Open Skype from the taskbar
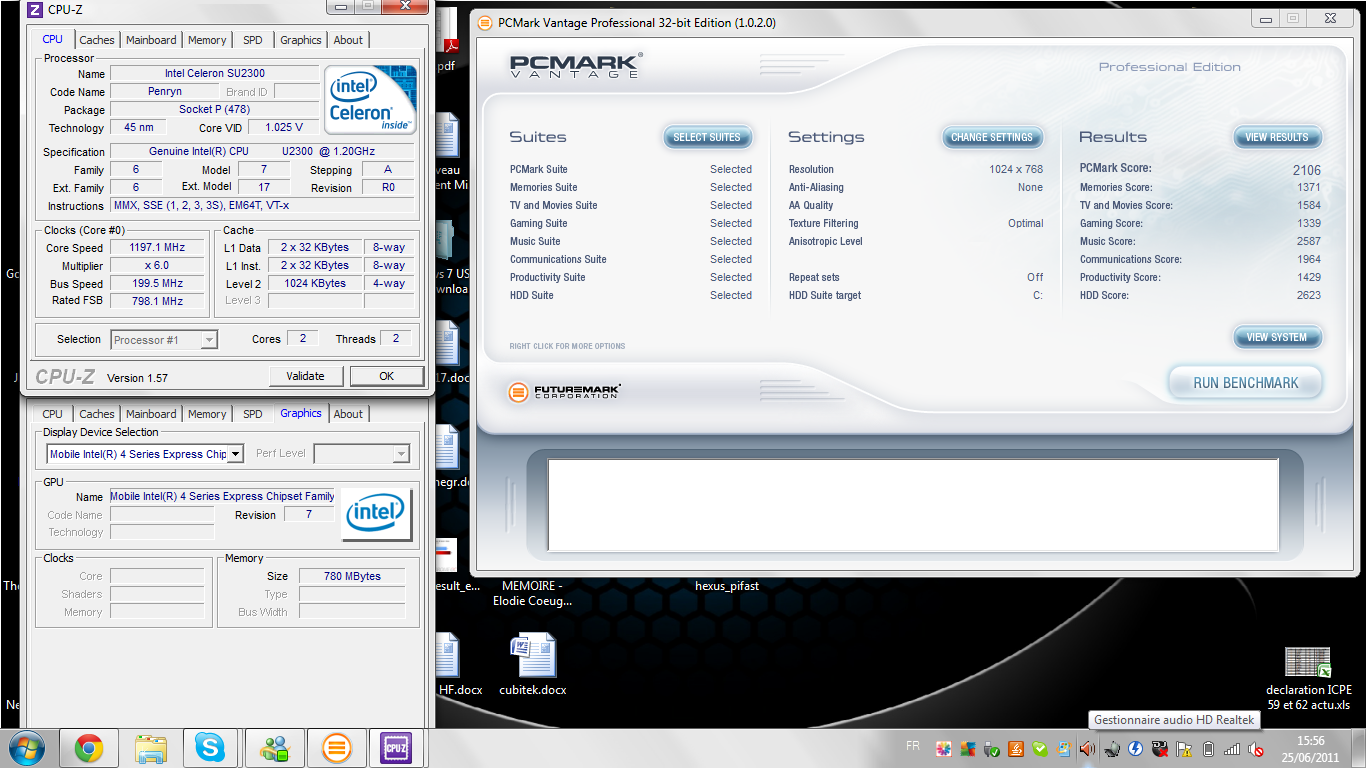The width and height of the screenshot is (1366, 768). (211, 748)
